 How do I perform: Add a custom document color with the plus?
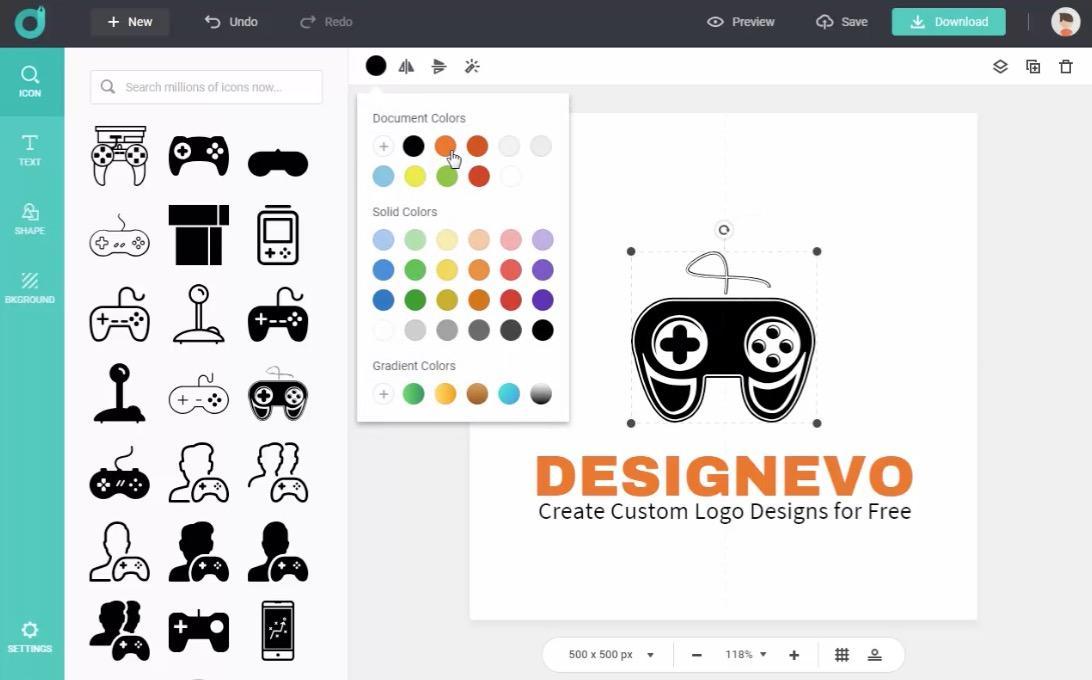click(383, 146)
